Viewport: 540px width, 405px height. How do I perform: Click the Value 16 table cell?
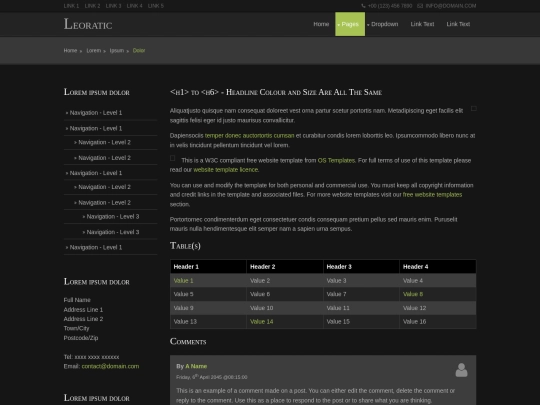pos(438,322)
